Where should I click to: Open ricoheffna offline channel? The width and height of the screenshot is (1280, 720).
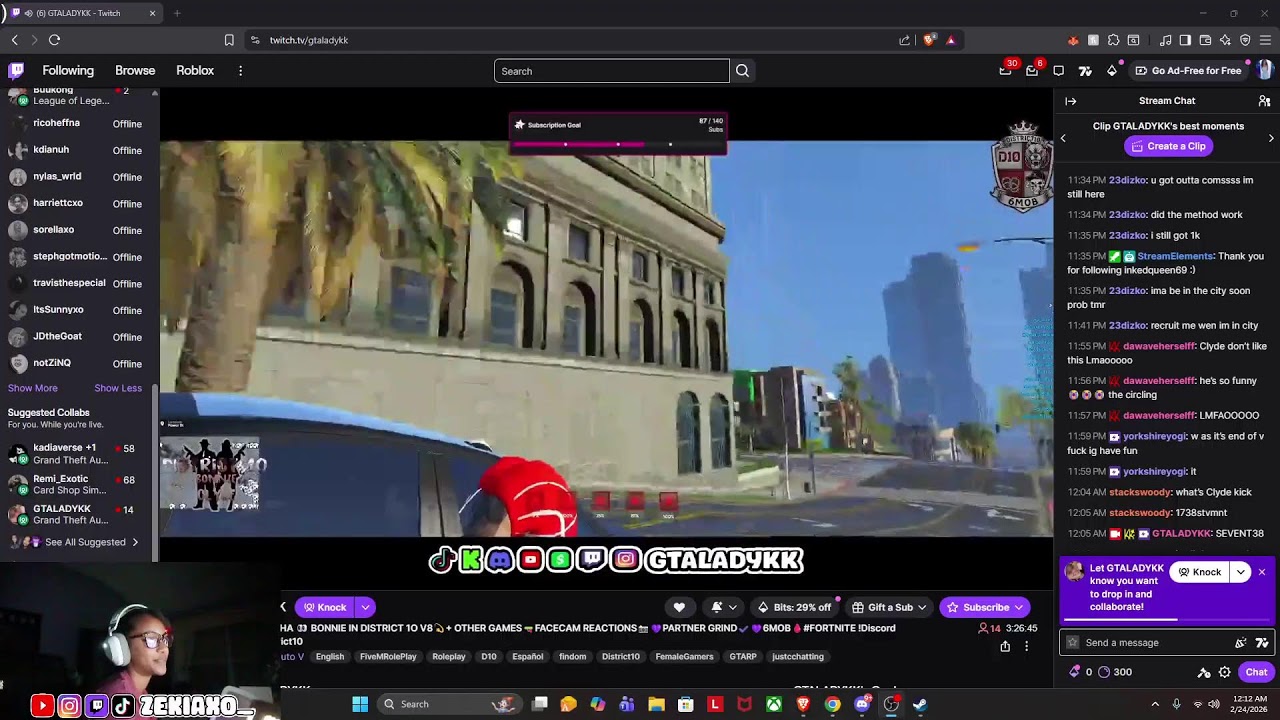(x=78, y=123)
